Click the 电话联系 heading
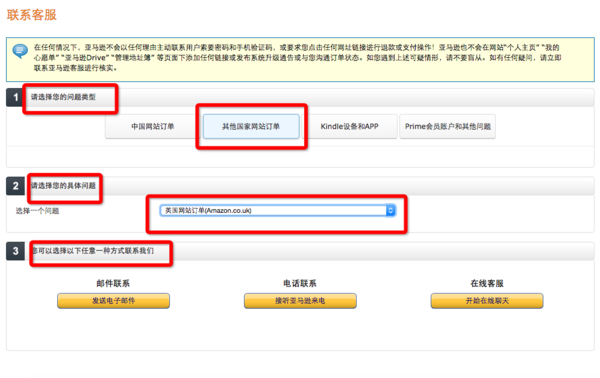The image size is (600, 378). click(300, 284)
